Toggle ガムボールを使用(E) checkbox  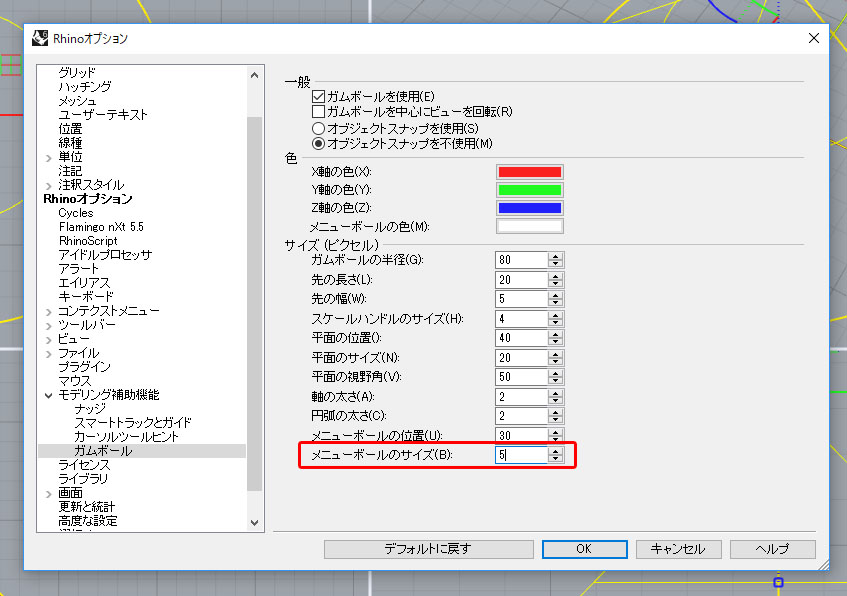(318, 97)
